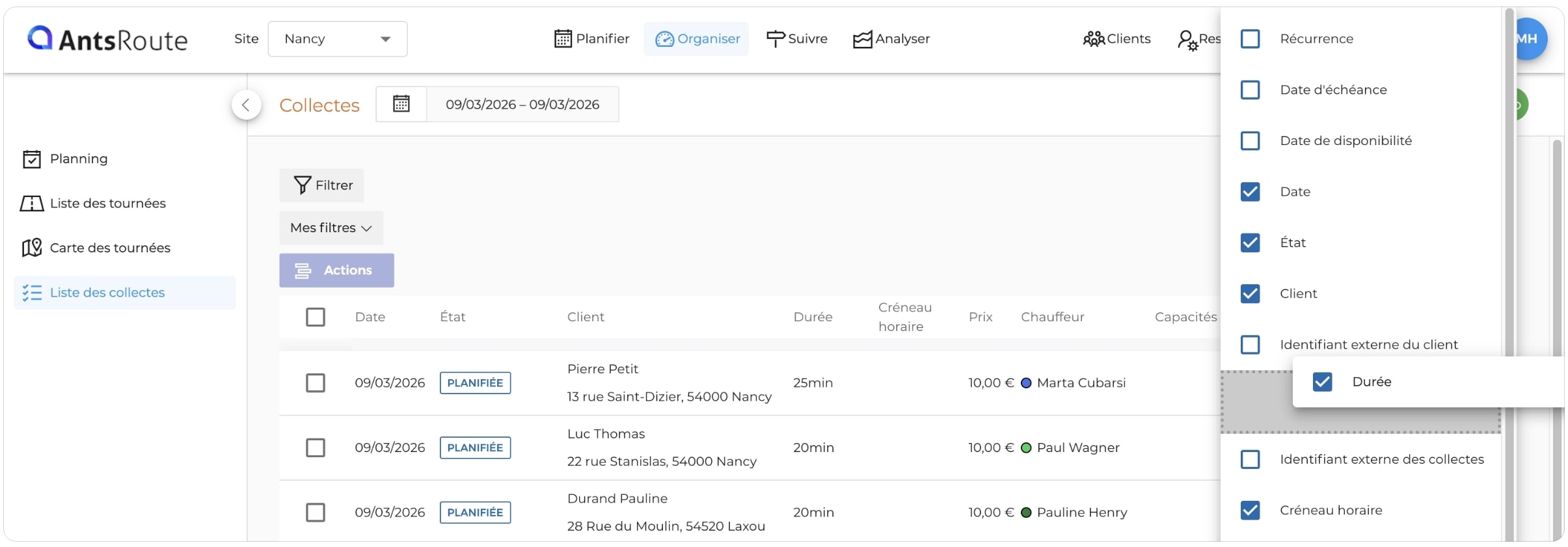Click the address 28 Rue du Moulin, 54520 Laxou
Viewport: 1568px width, 547px height.
pyautogui.click(x=666, y=526)
